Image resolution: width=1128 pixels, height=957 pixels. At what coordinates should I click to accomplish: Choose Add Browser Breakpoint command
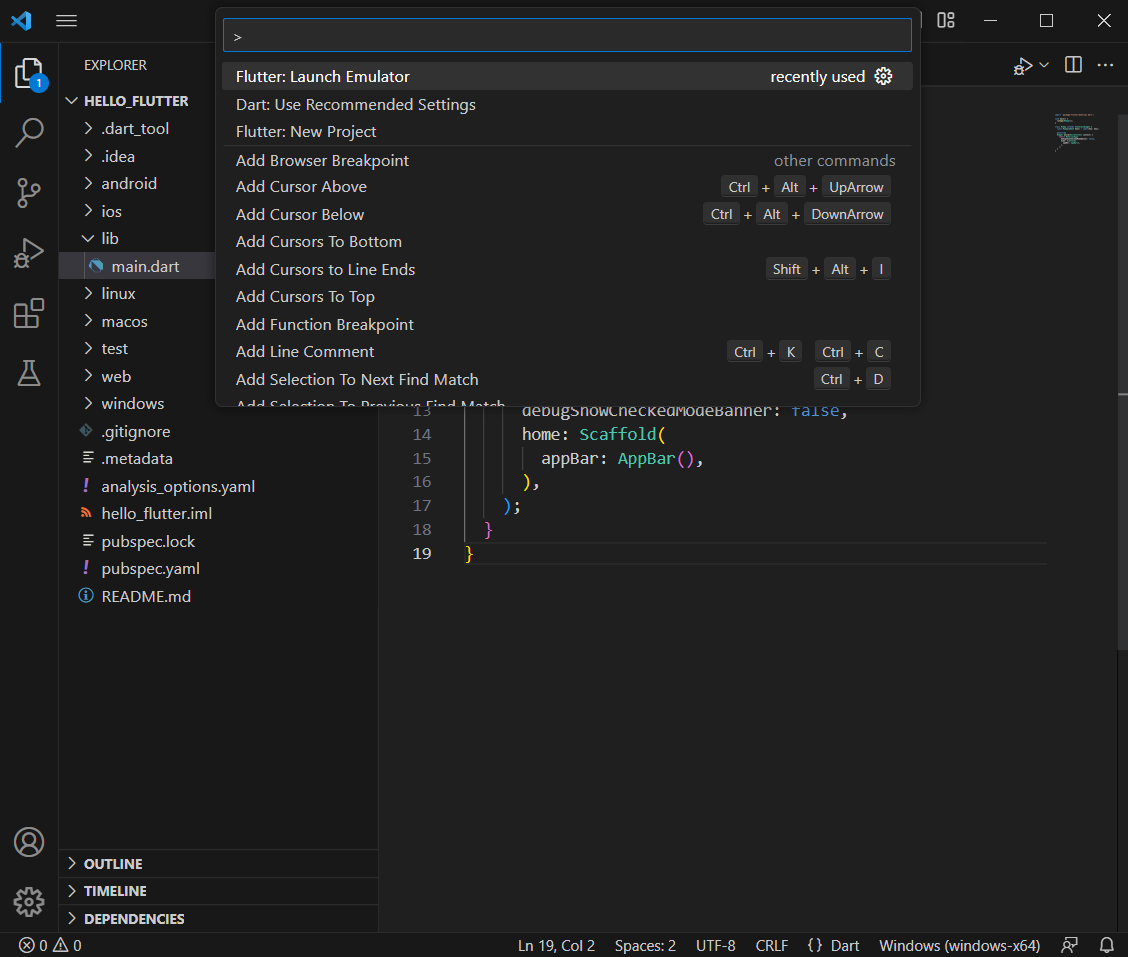(567, 160)
